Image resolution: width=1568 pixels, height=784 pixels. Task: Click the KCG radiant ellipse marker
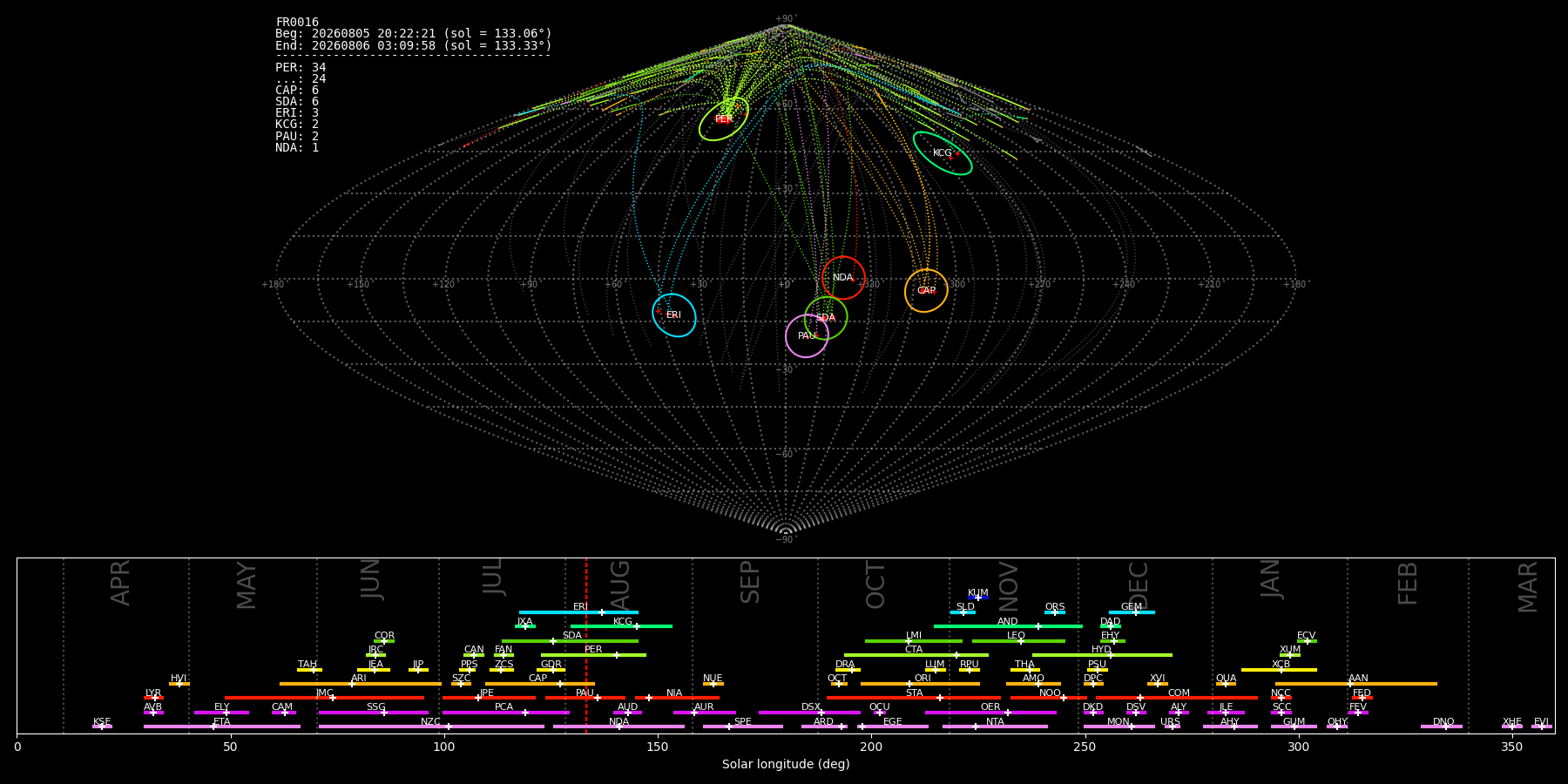coord(943,153)
